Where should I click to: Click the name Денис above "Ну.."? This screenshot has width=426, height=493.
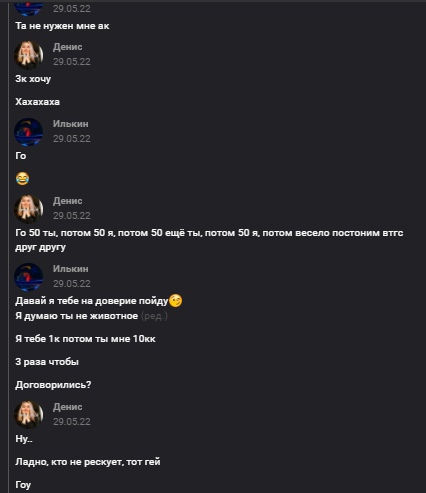68,407
